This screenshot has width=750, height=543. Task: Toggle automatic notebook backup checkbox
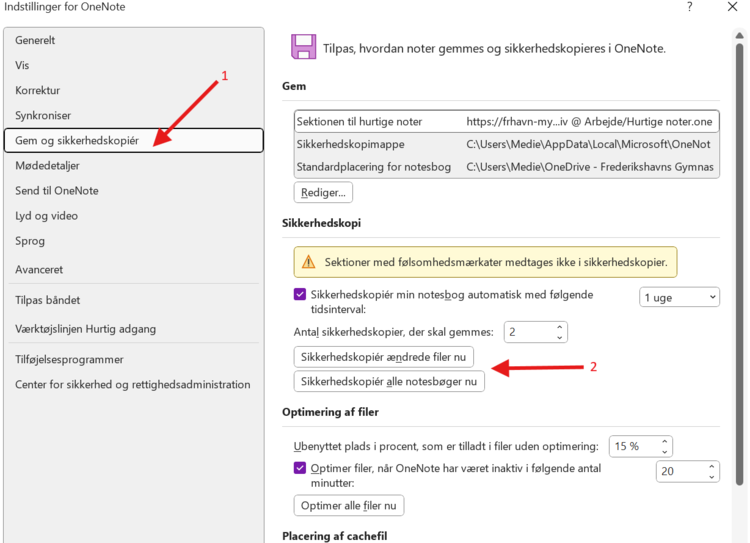pos(300,295)
